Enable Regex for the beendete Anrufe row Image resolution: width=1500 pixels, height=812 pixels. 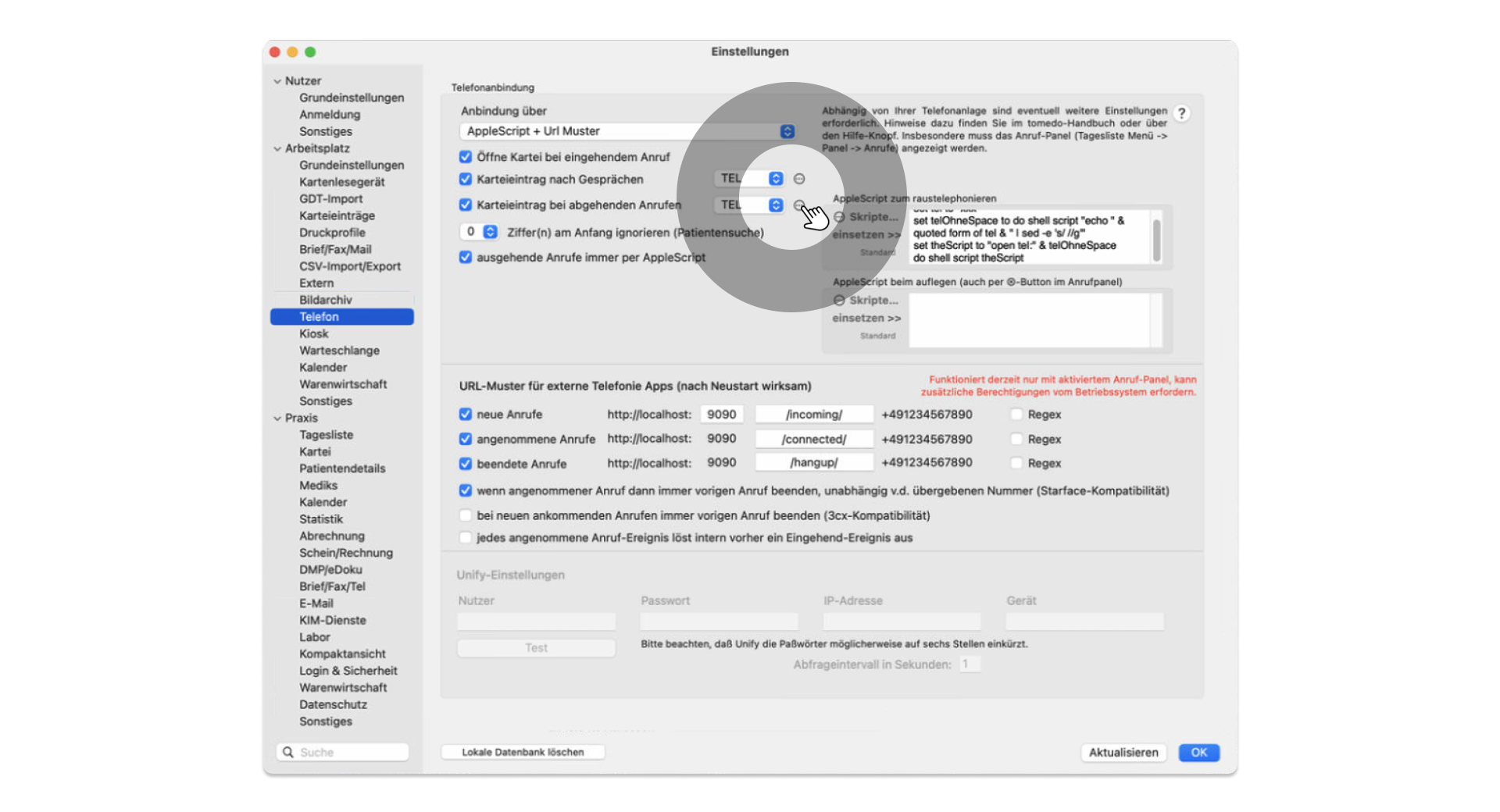pos(1016,463)
